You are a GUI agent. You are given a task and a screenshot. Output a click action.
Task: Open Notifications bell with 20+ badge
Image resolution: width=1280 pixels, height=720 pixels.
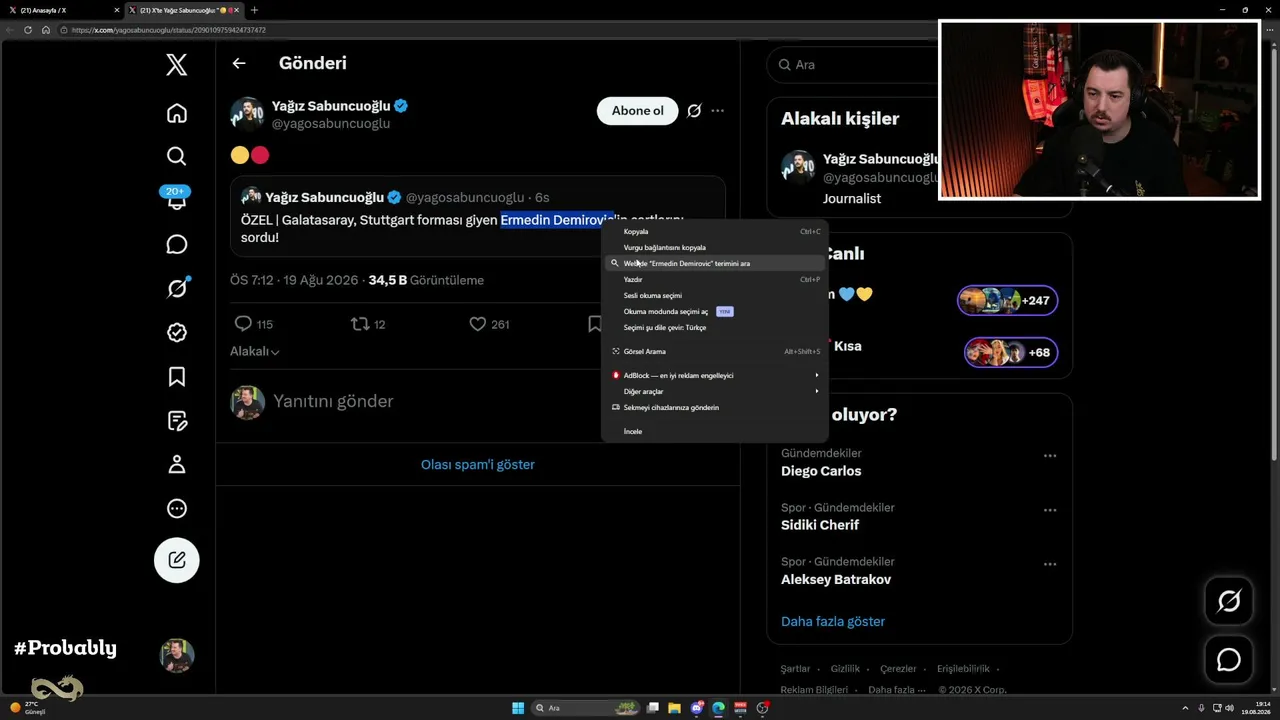(176, 198)
